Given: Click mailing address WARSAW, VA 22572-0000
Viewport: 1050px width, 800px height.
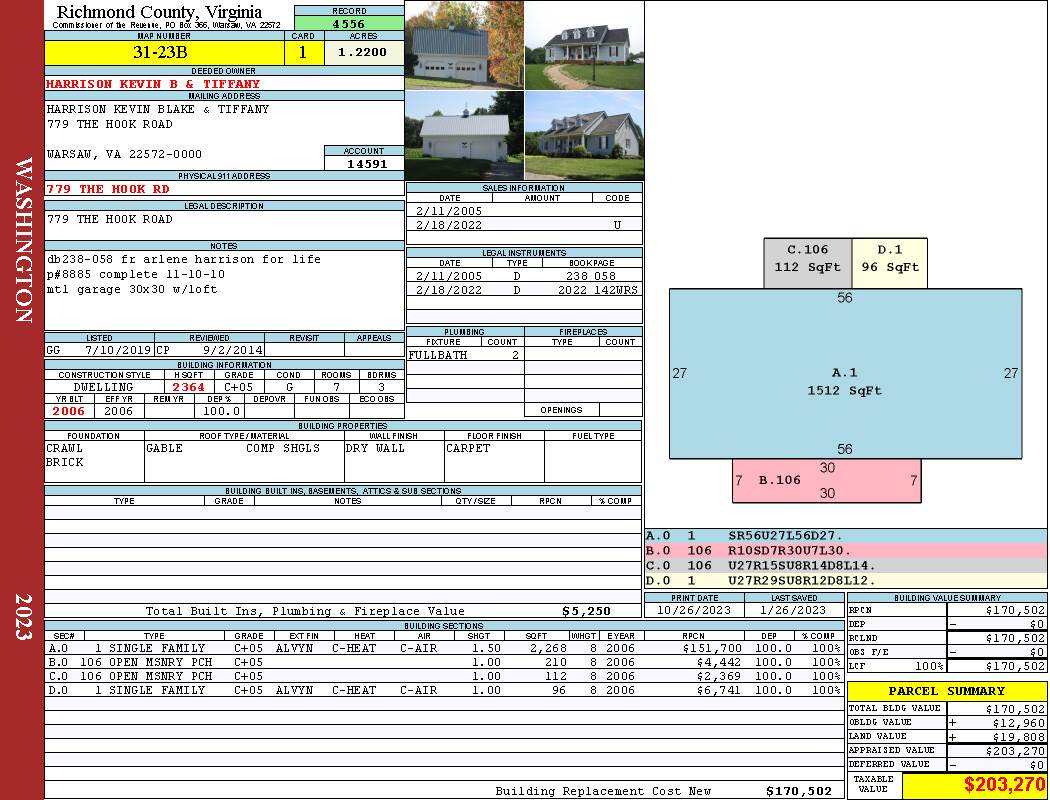Looking at the screenshot, I should pyautogui.click(x=124, y=154).
